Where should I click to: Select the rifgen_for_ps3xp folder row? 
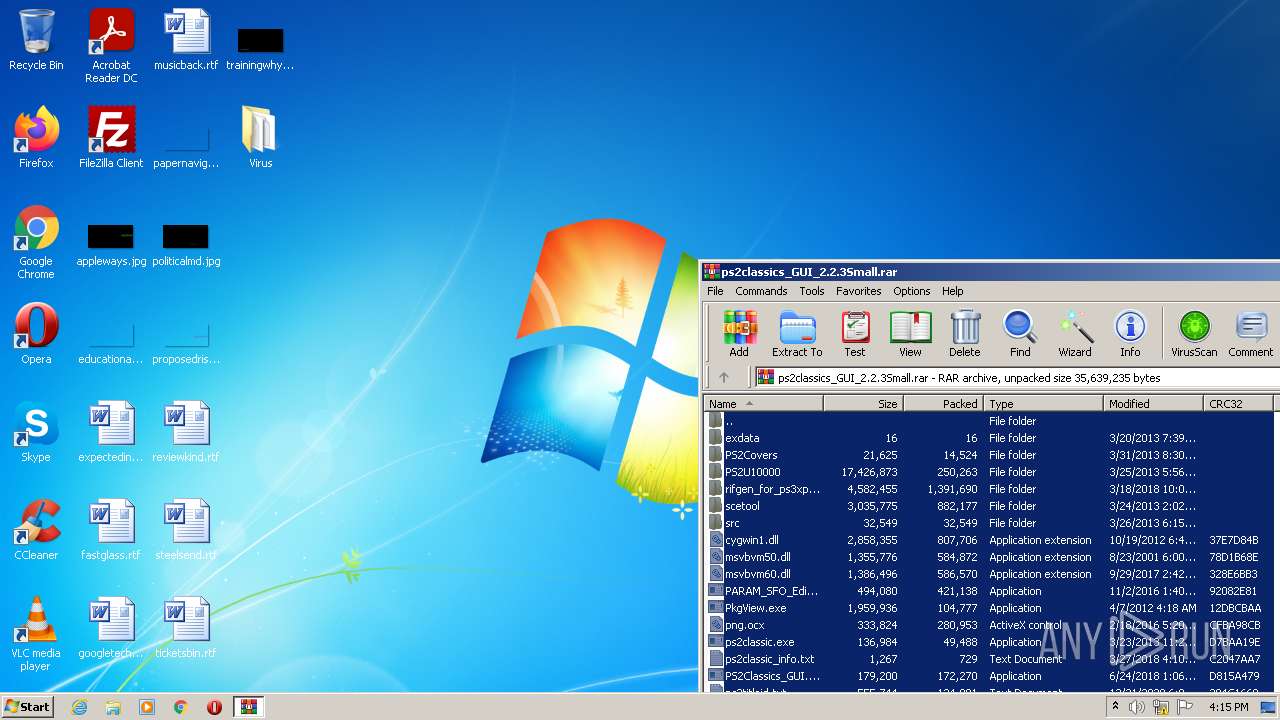(x=990, y=489)
